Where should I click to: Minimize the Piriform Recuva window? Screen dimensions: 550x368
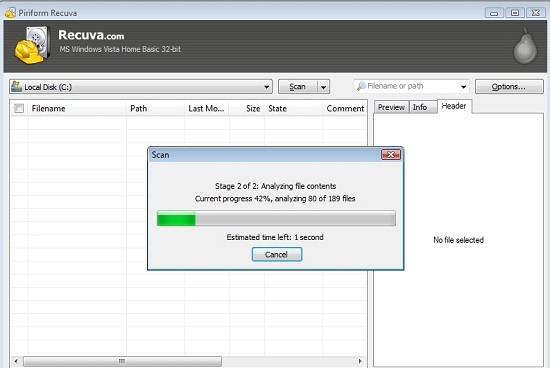click(494, 13)
